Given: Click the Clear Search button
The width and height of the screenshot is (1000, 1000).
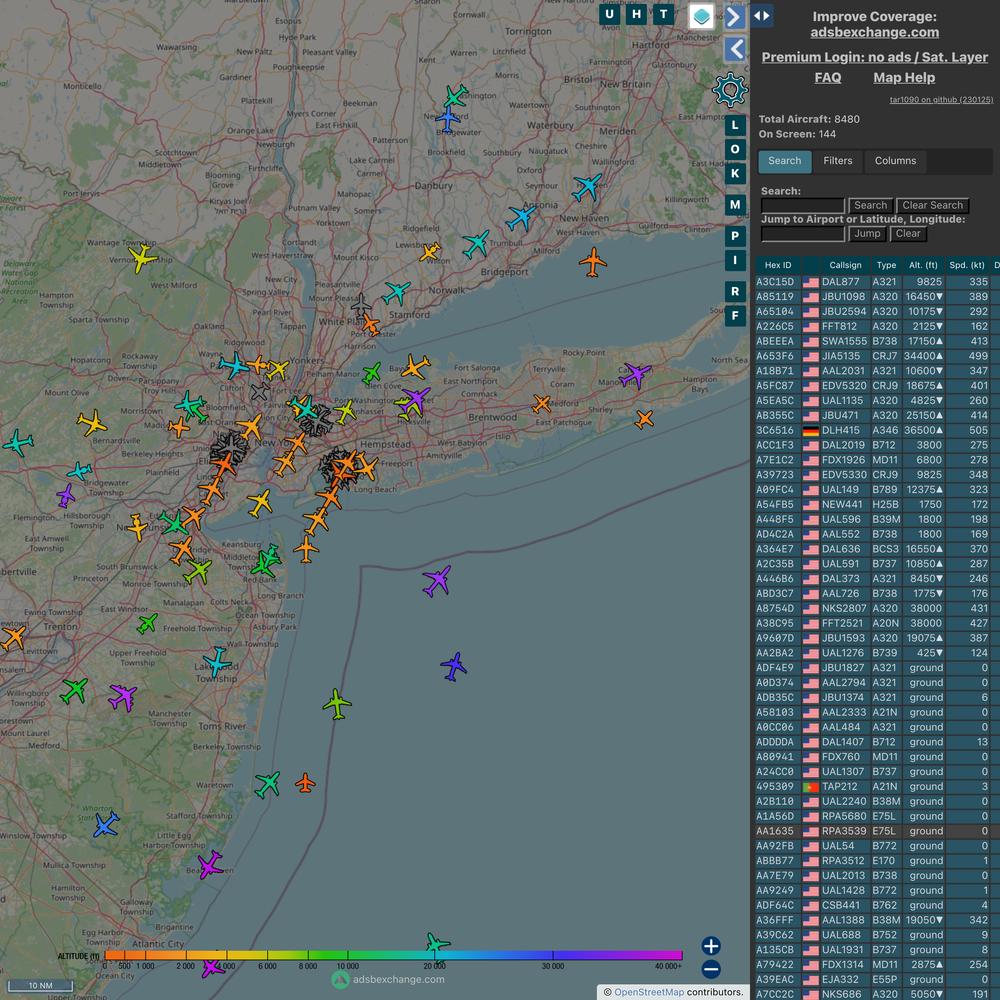Looking at the screenshot, I should click(932, 205).
